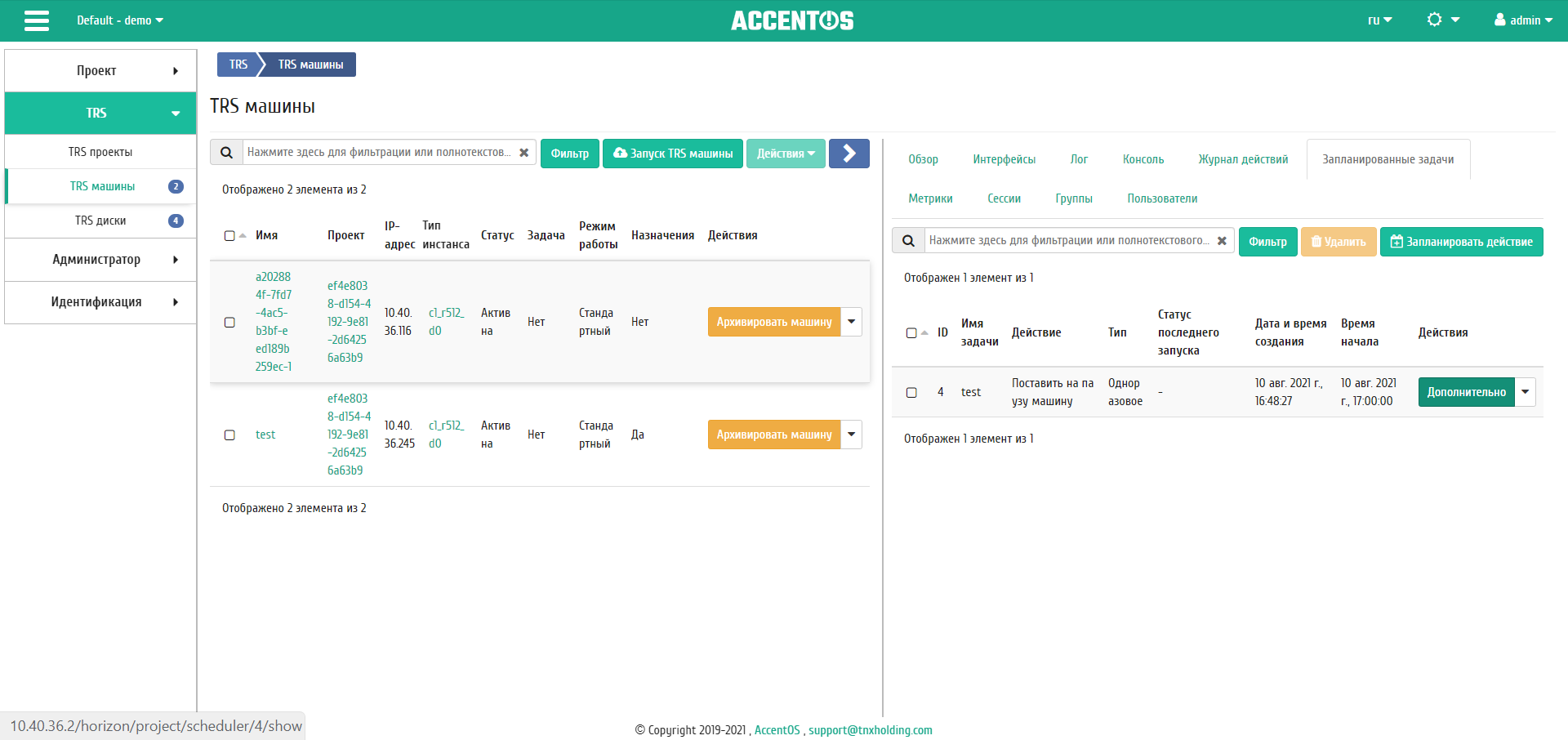Screen dimensions: 1568x740
Task: Expand Дополнительно dropdown arrow for task 4
Action: (1525, 392)
